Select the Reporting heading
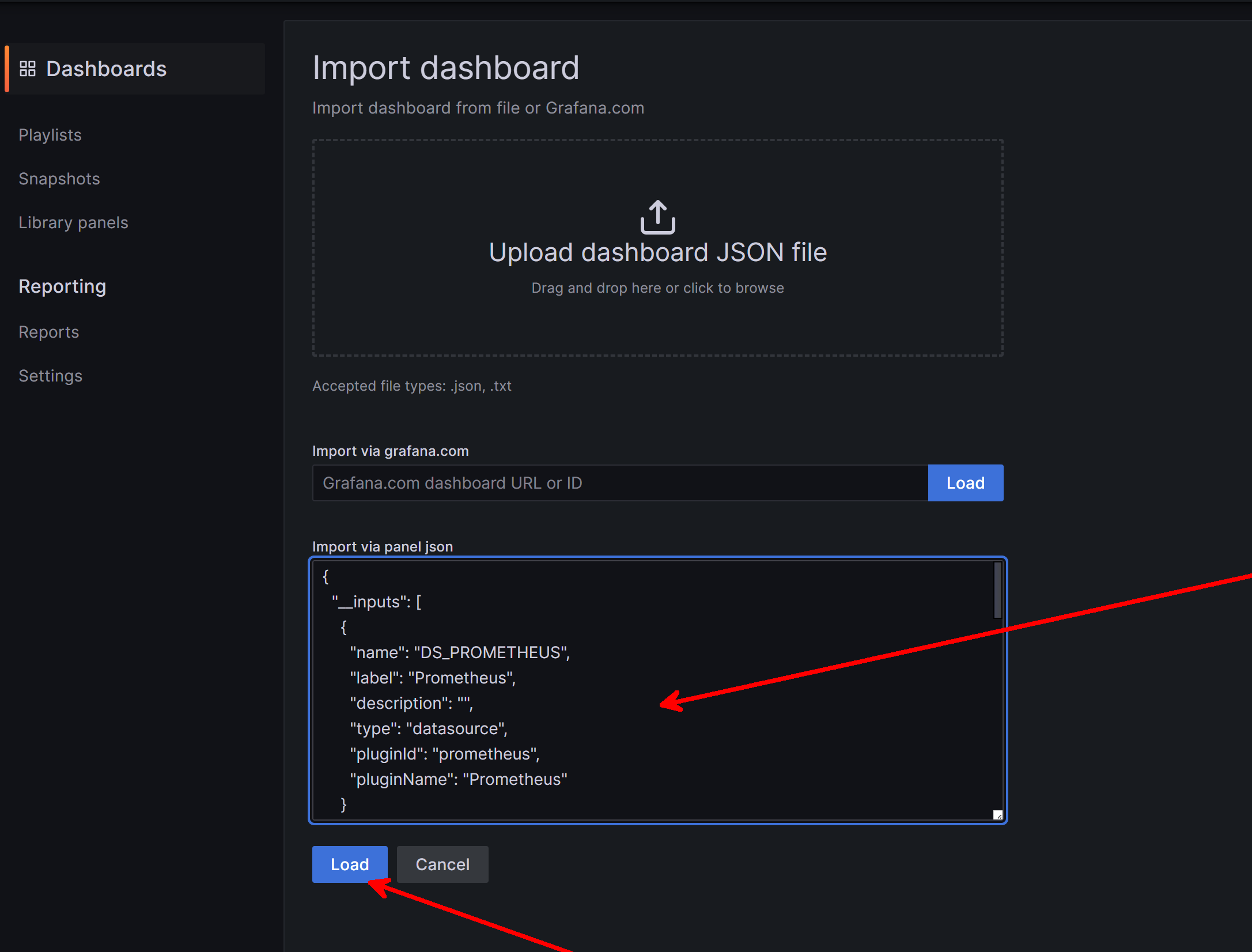 tap(62, 286)
